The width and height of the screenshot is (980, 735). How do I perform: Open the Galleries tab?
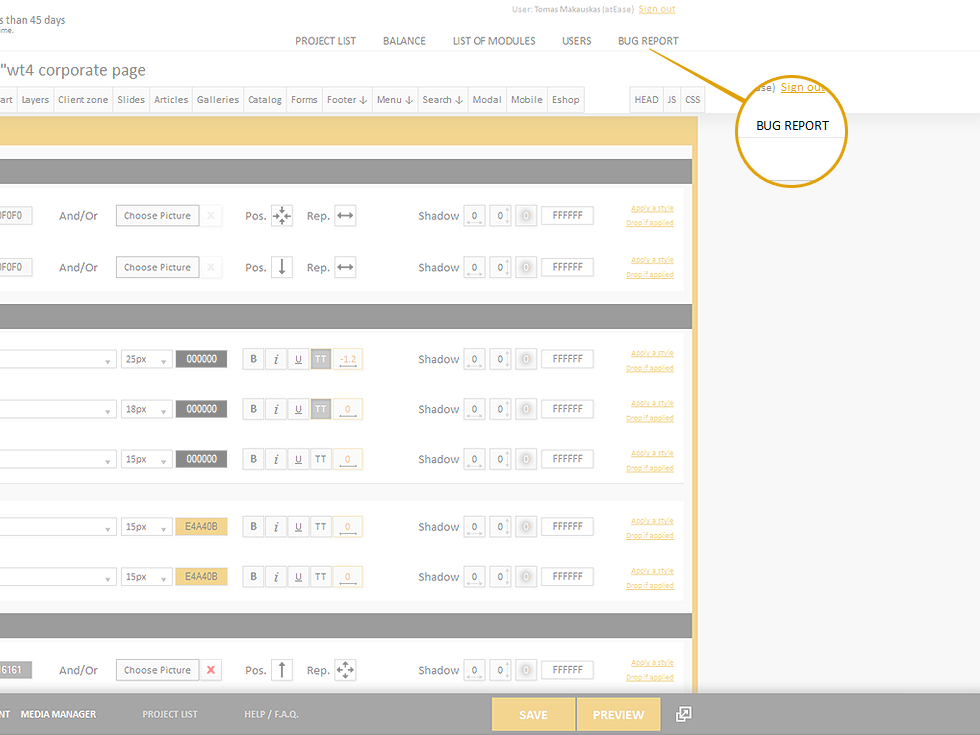pos(217,100)
